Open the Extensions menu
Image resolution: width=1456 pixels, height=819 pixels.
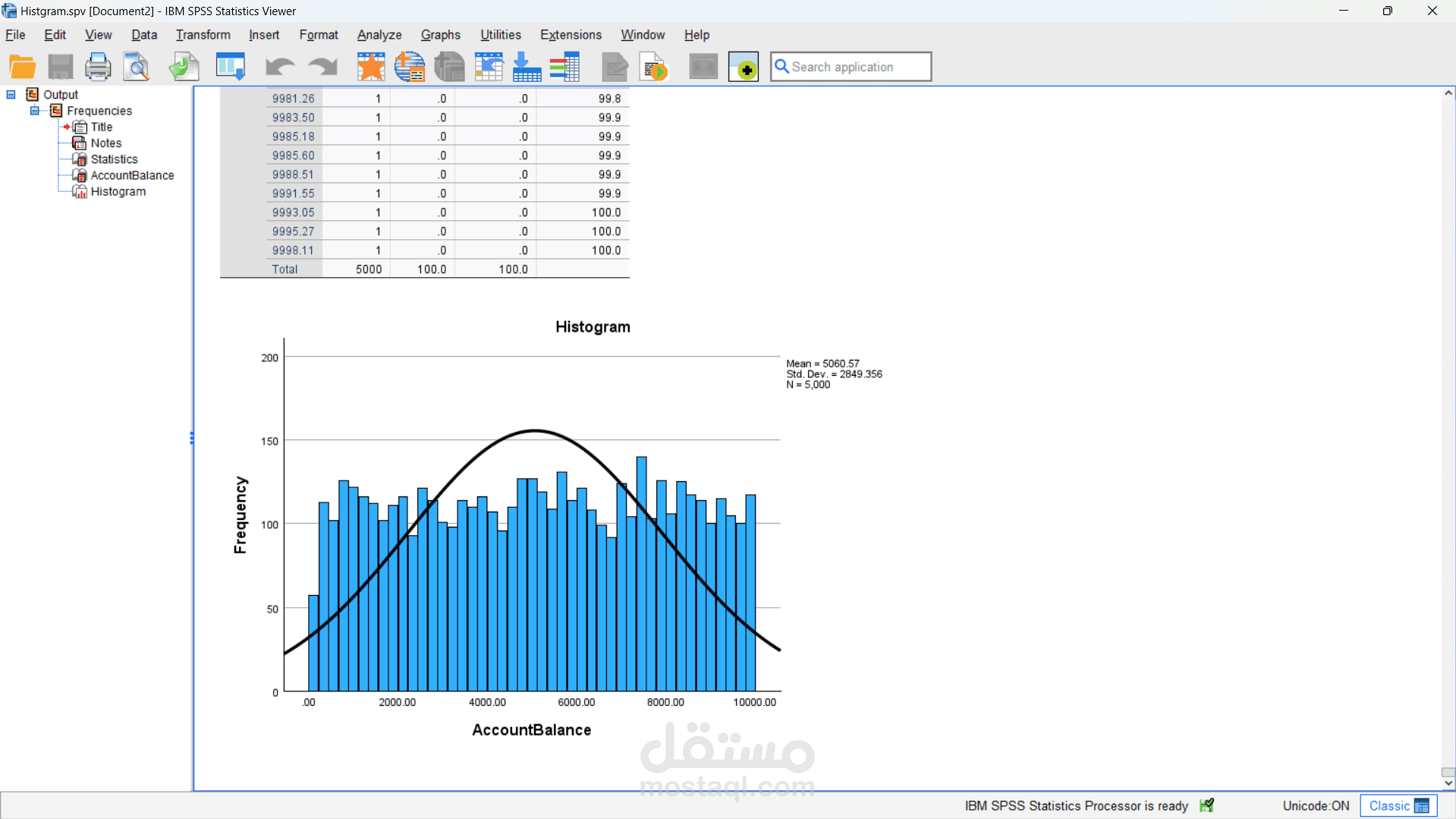(571, 35)
